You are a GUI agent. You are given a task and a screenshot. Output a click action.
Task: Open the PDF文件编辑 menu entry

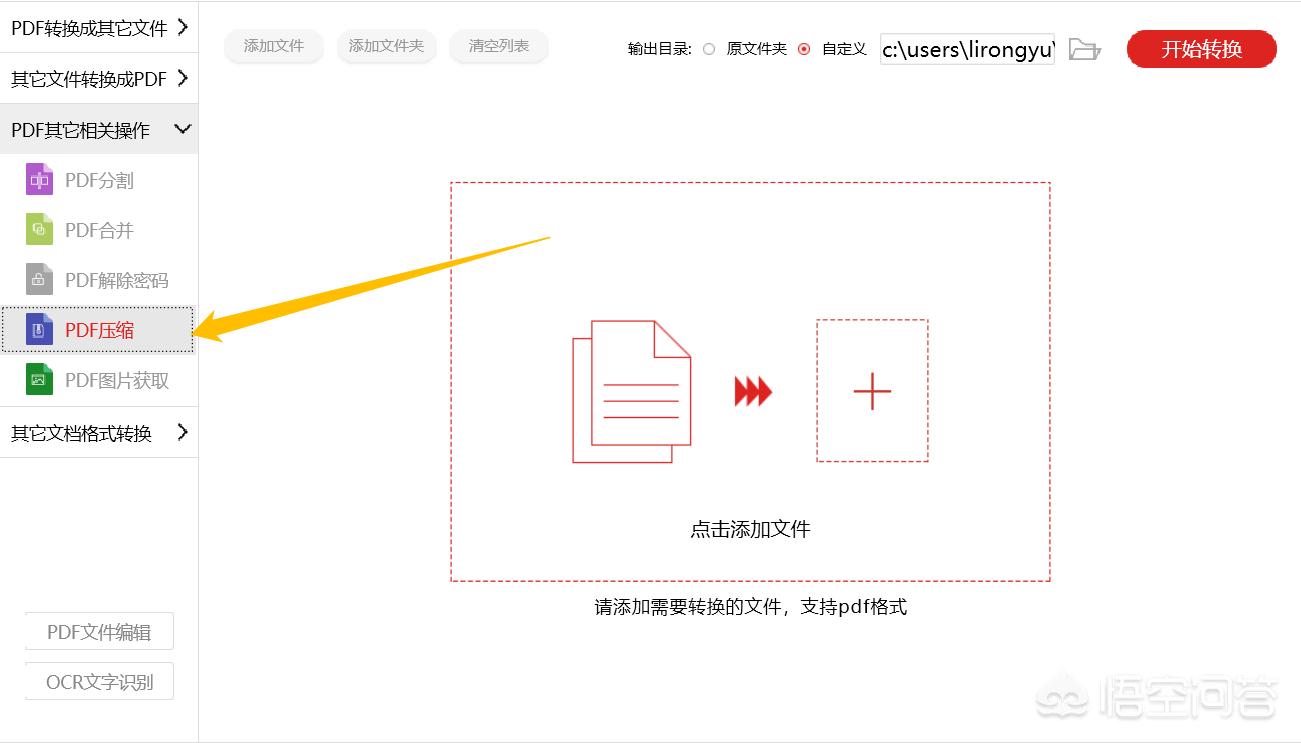98,631
